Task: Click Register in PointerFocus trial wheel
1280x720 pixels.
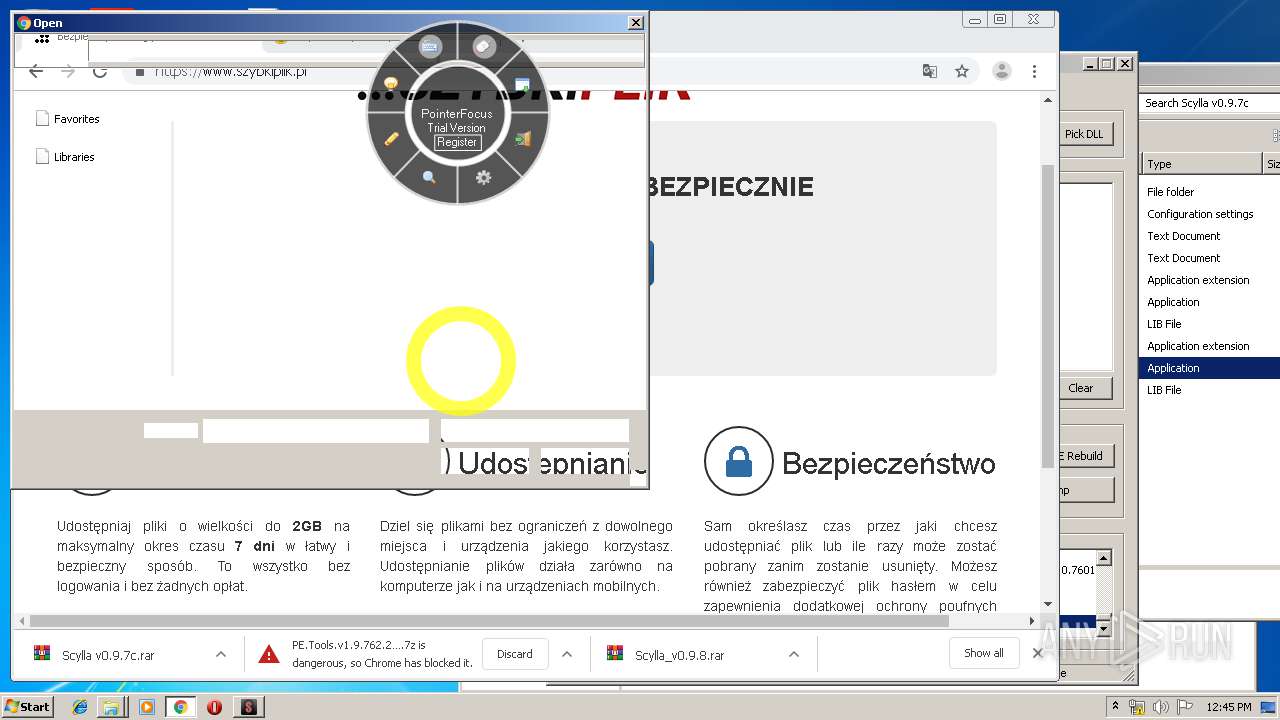Action: pyautogui.click(x=457, y=142)
